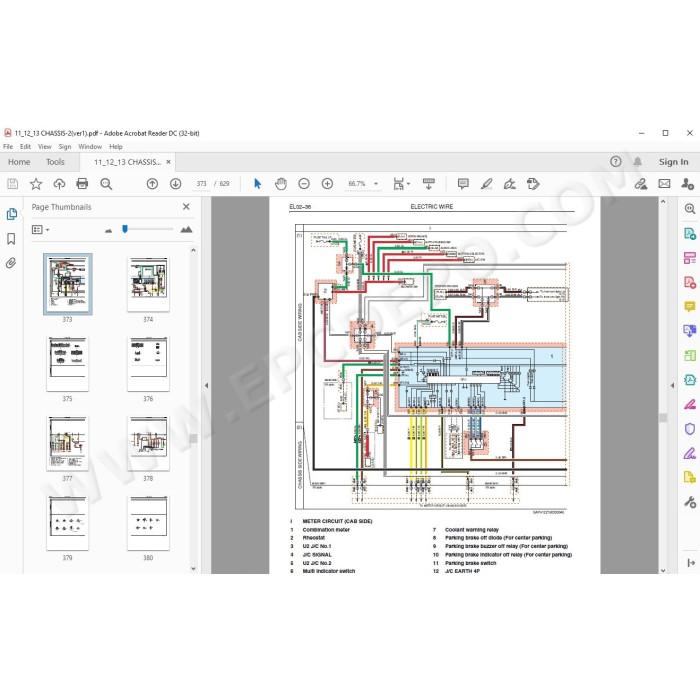Zoom in with the plus icon

[x=327, y=183]
